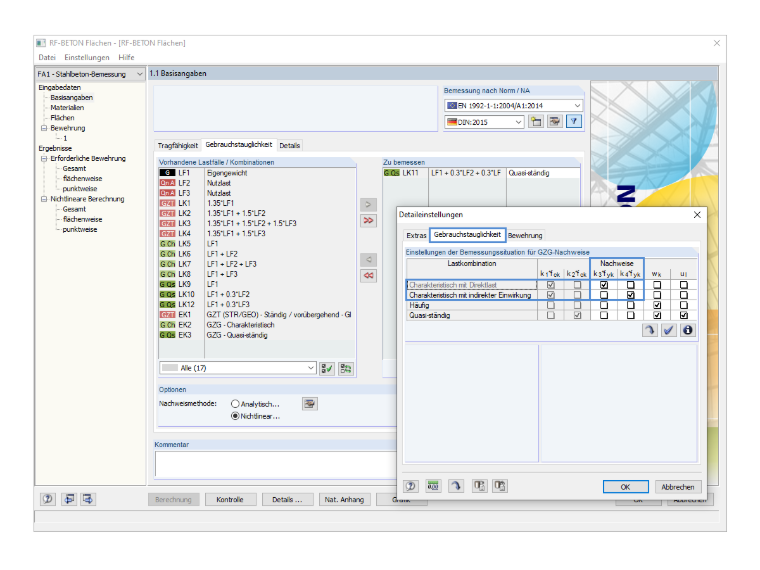
Task: Toggle the k2*fck checkbox in the Quasi-ständig row
Action: 577,316
